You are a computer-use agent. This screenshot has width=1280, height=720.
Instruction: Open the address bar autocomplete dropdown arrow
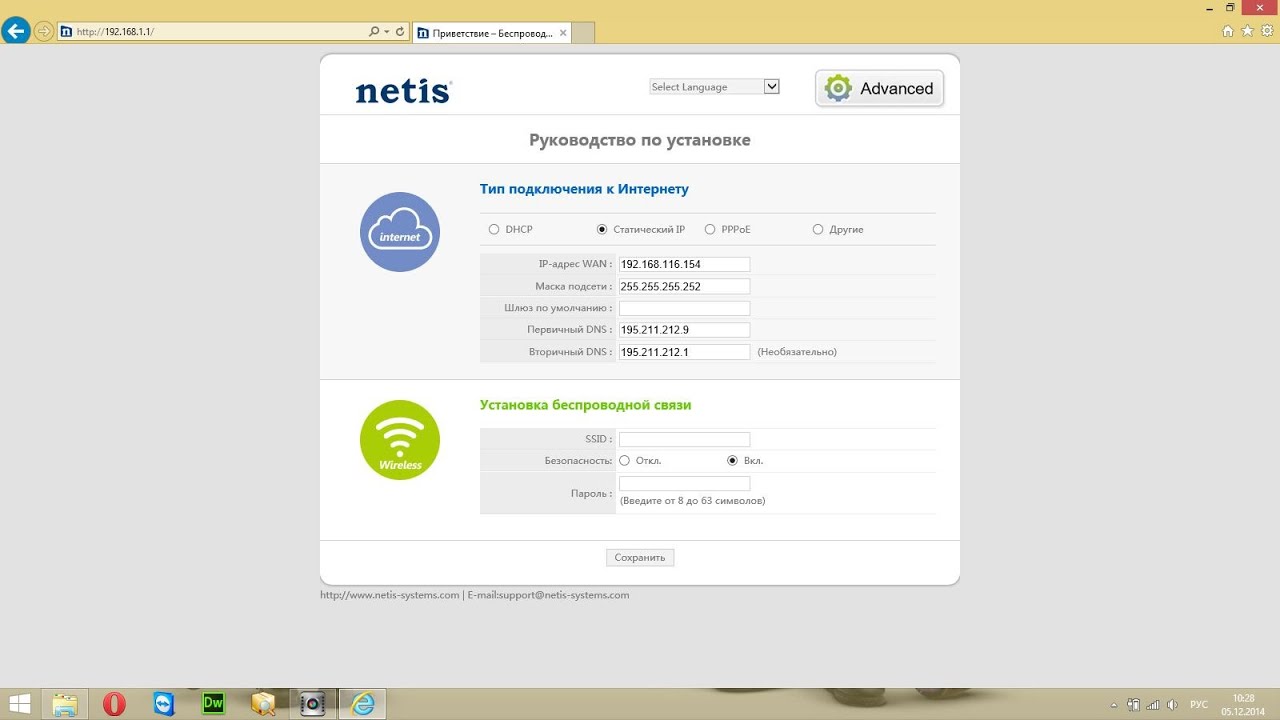pos(387,31)
